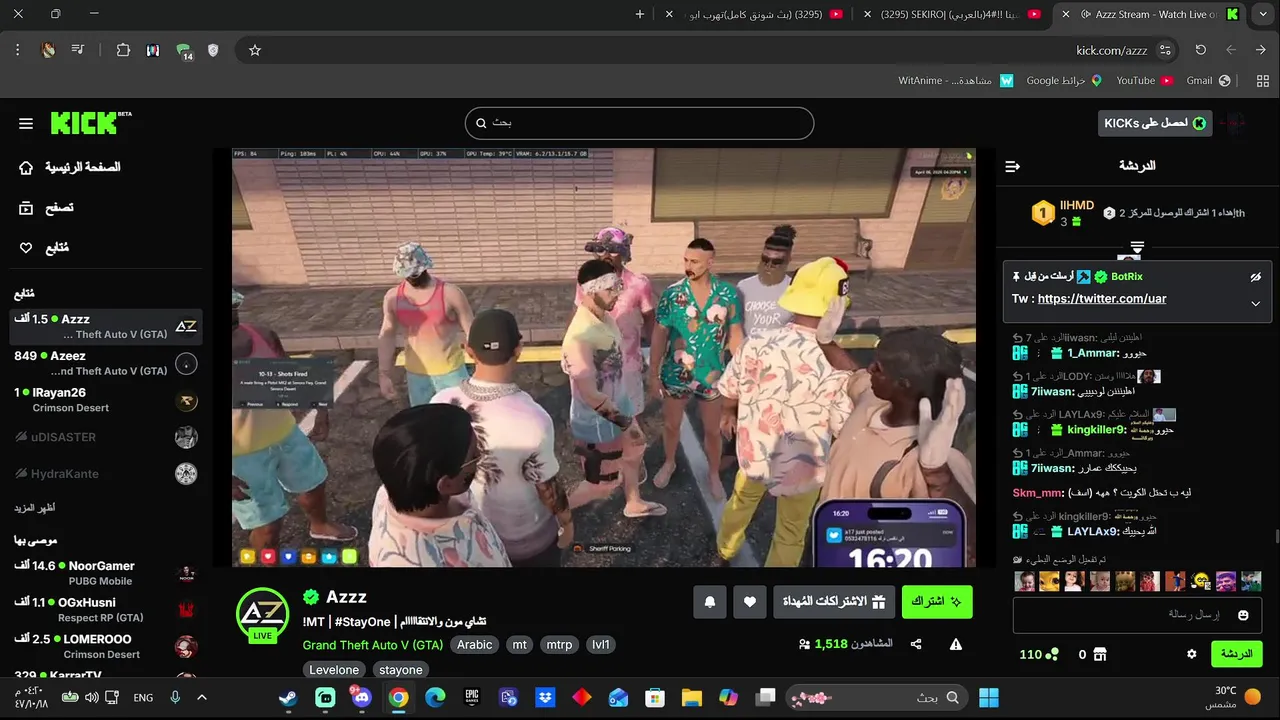Open channel points showing 110
The image size is (1280, 720).
coord(1039,654)
